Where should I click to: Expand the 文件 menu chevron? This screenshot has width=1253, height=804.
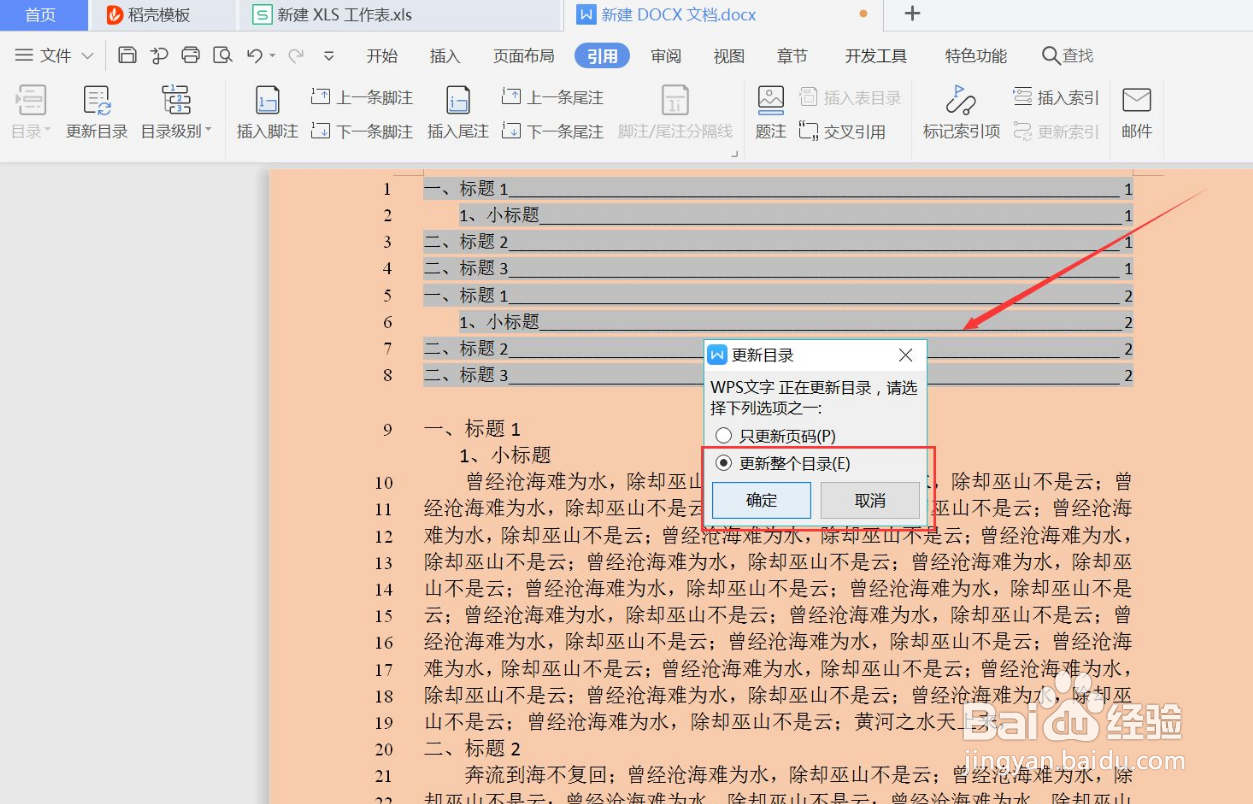(86, 55)
